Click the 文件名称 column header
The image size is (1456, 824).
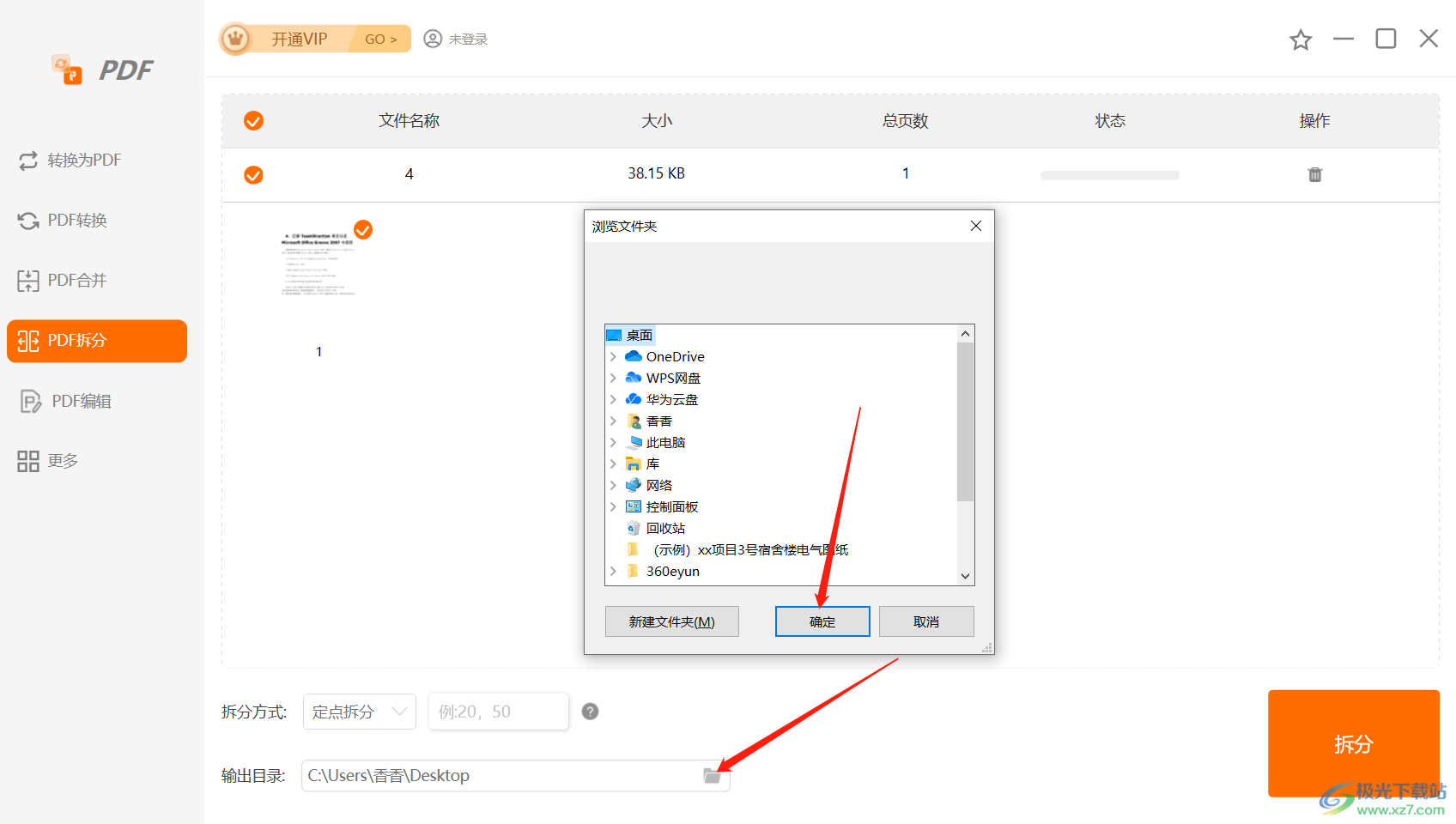pos(409,121)
